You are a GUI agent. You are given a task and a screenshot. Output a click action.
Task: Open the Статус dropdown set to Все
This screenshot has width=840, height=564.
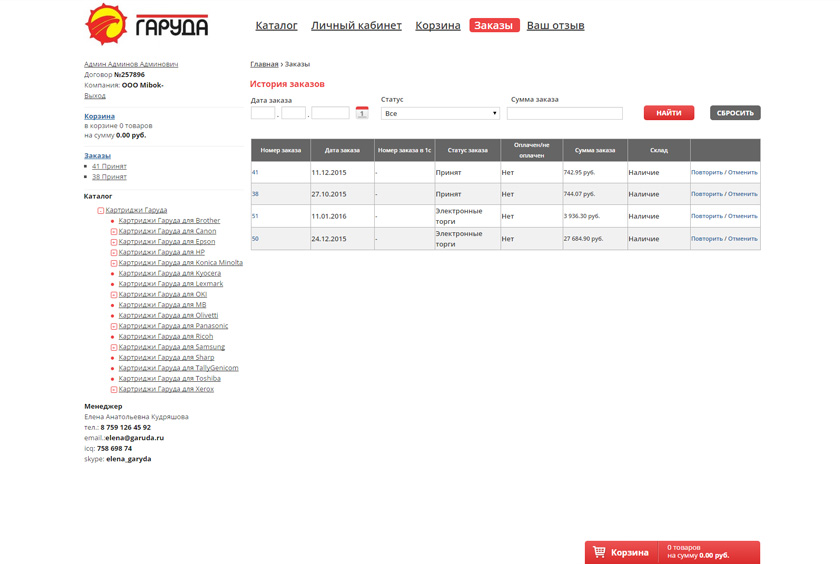coord(440,114)
